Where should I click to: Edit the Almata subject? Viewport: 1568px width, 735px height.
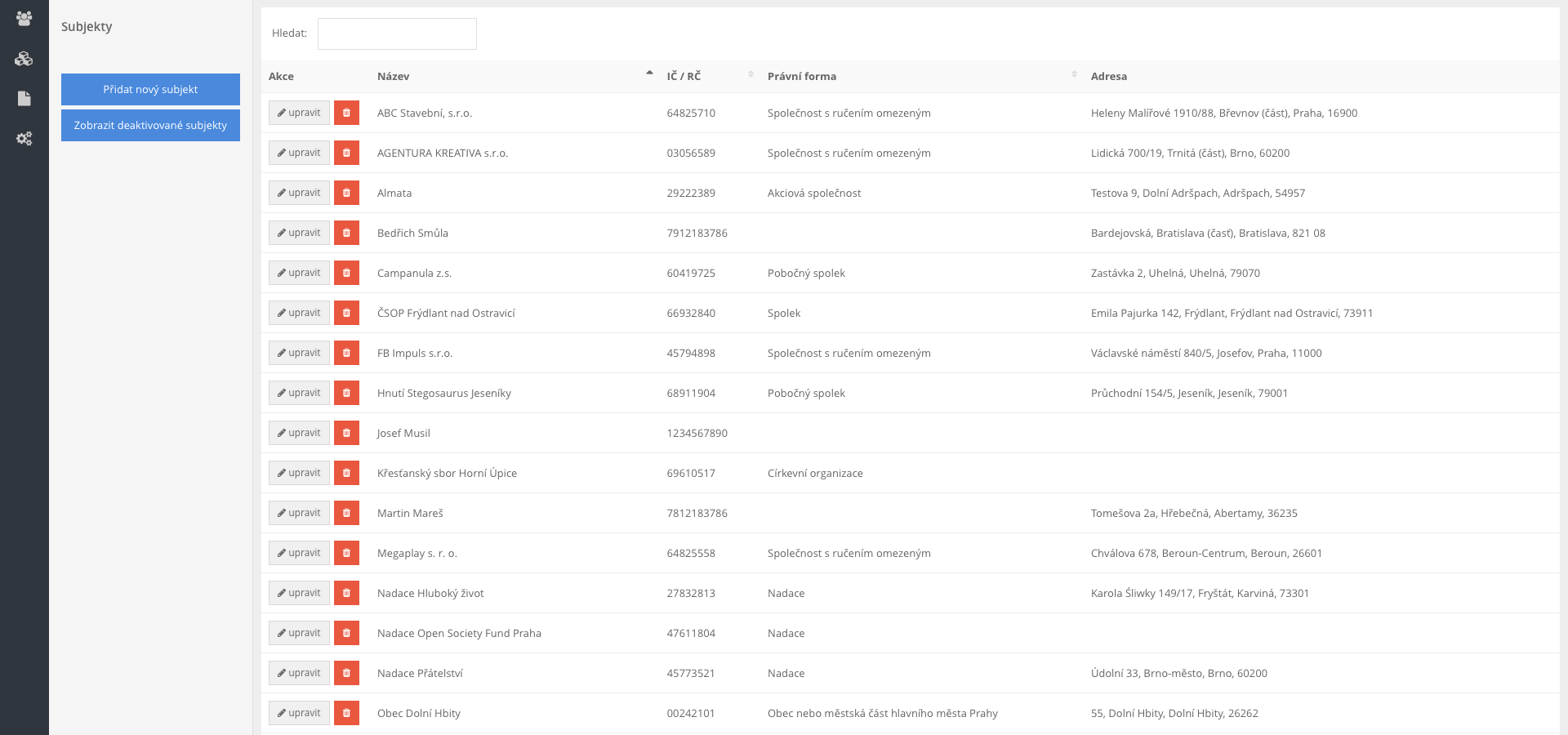click(299, 193)
